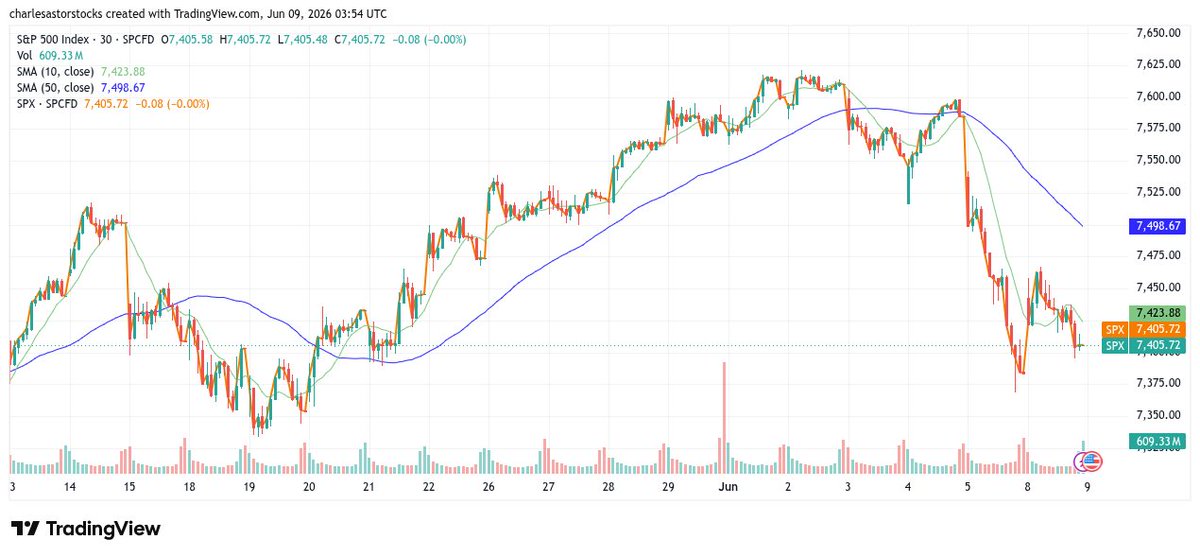Image resolution: width=1200 pixels, height=557 pixels.
Task: Click date label 5 on time axis
Action: [967, 486]
